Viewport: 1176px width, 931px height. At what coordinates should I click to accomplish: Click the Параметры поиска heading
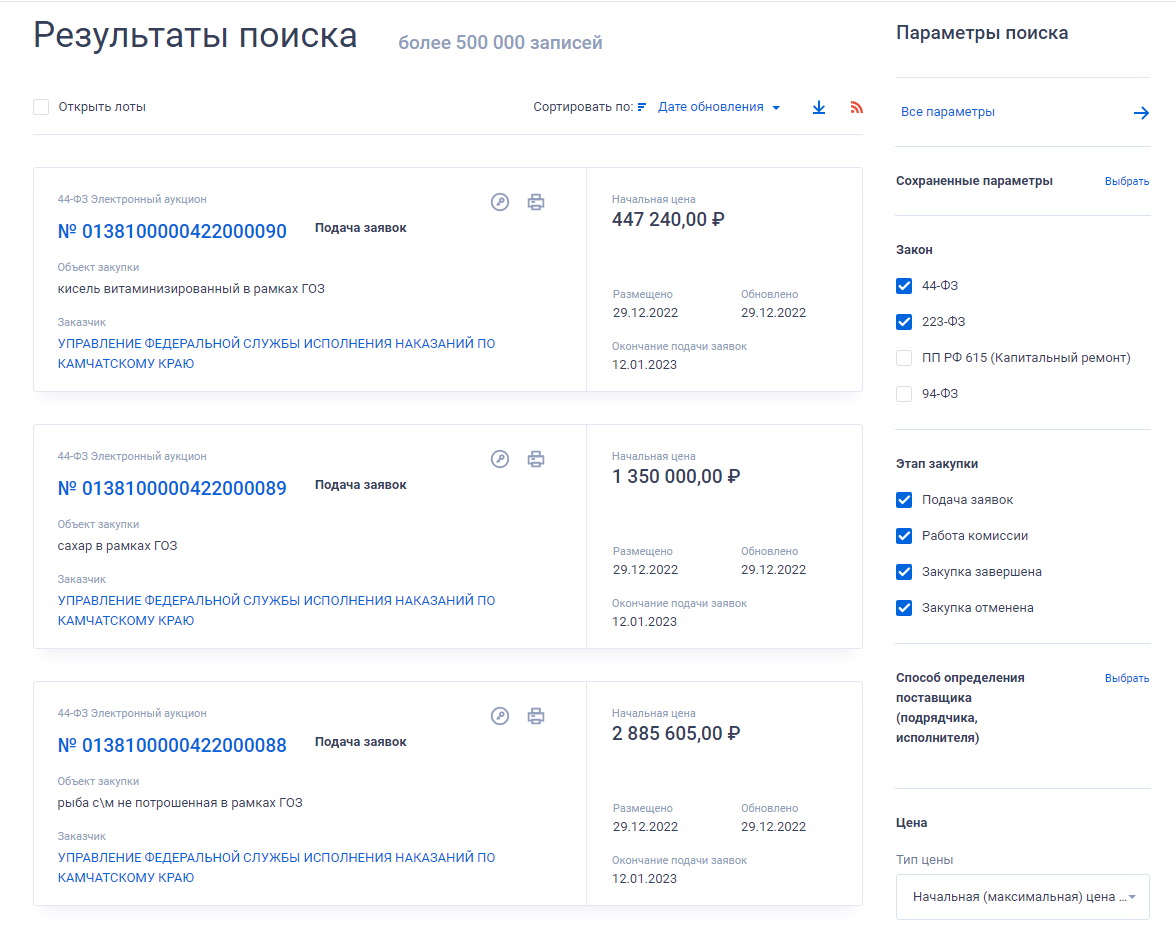982,33
